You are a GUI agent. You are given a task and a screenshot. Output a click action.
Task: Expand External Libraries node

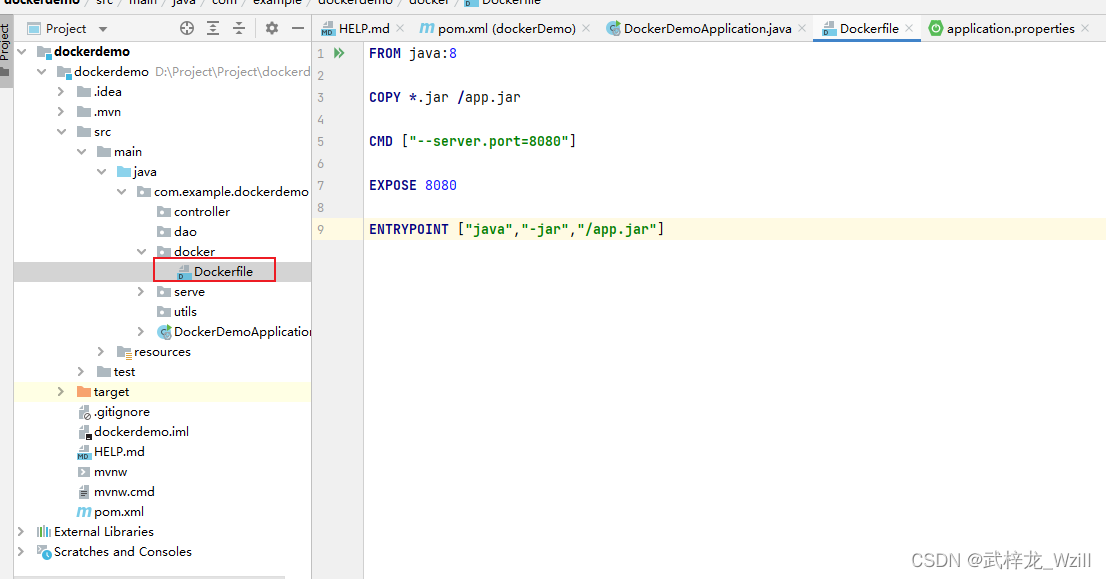[20, 532]
